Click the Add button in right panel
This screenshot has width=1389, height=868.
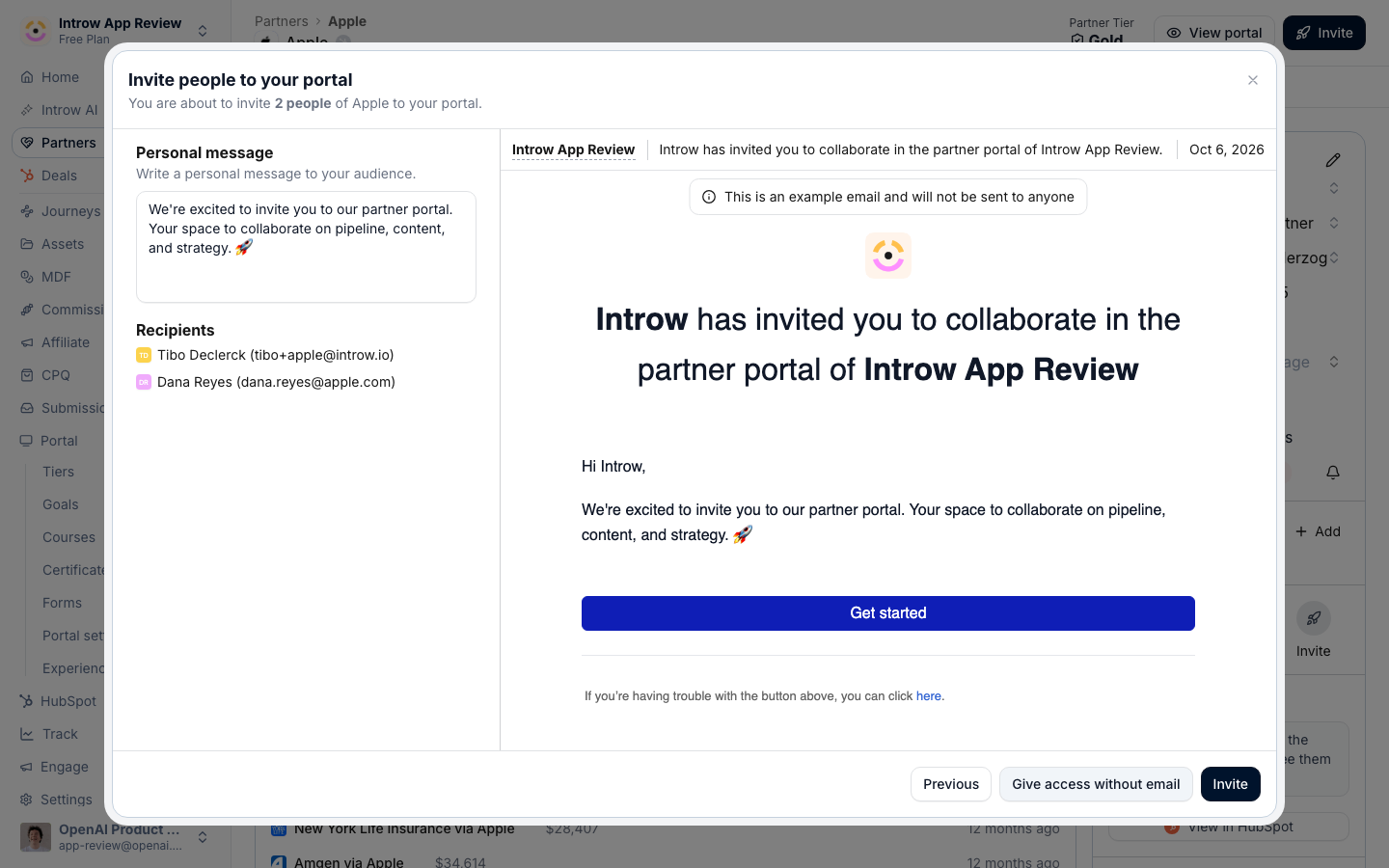pos(1318,531)
